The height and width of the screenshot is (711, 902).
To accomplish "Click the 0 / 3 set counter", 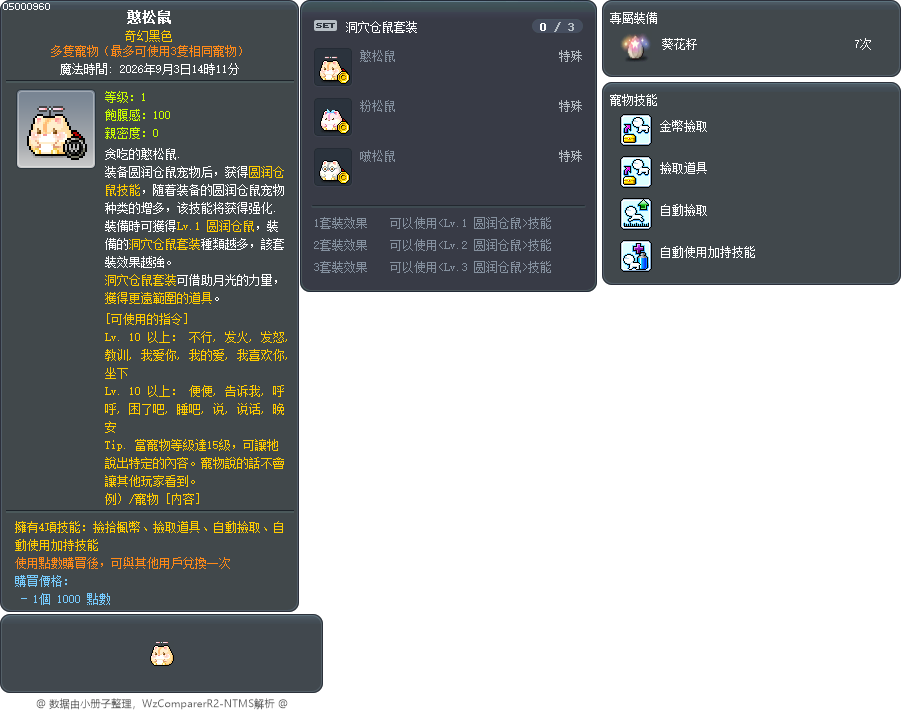I will click(x=557, y=26).
